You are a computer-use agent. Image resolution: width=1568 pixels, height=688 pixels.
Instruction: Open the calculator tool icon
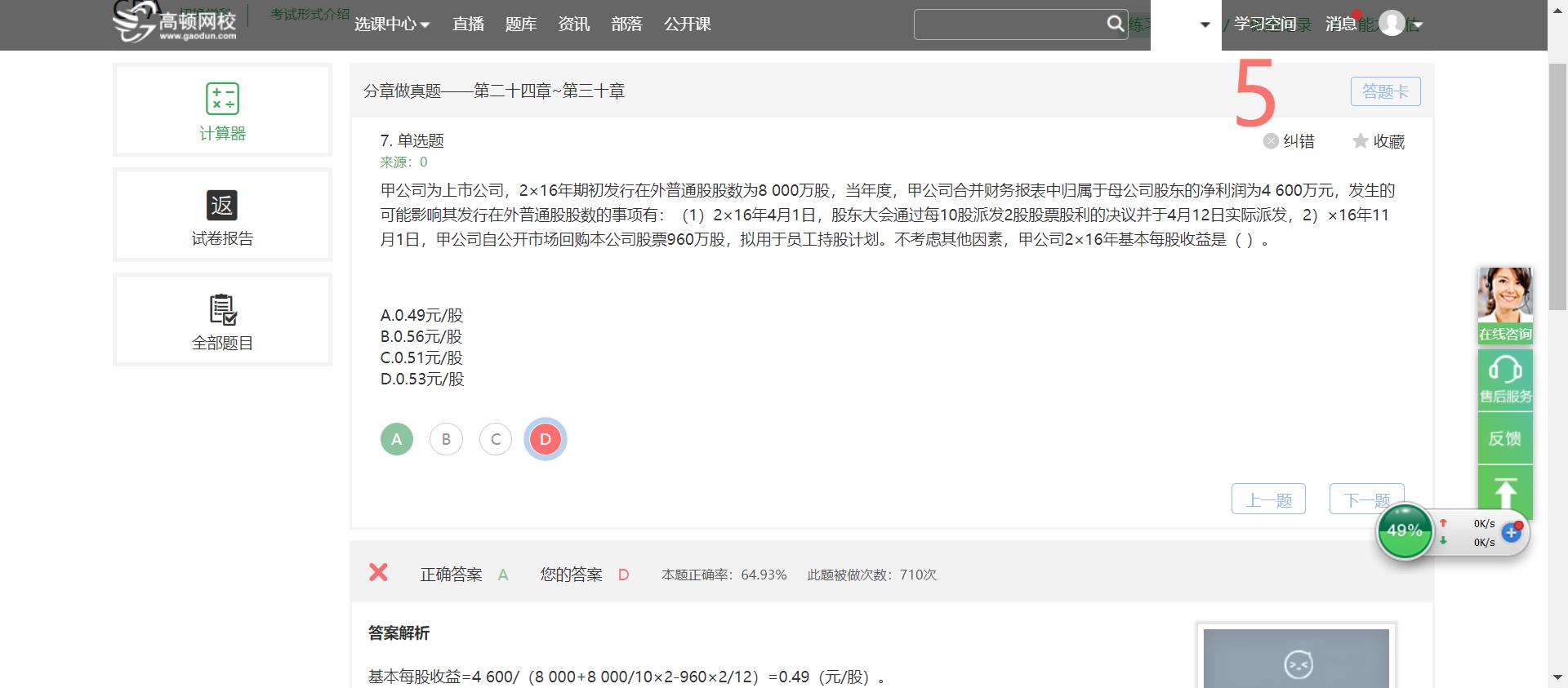click(x=222, y=99)
